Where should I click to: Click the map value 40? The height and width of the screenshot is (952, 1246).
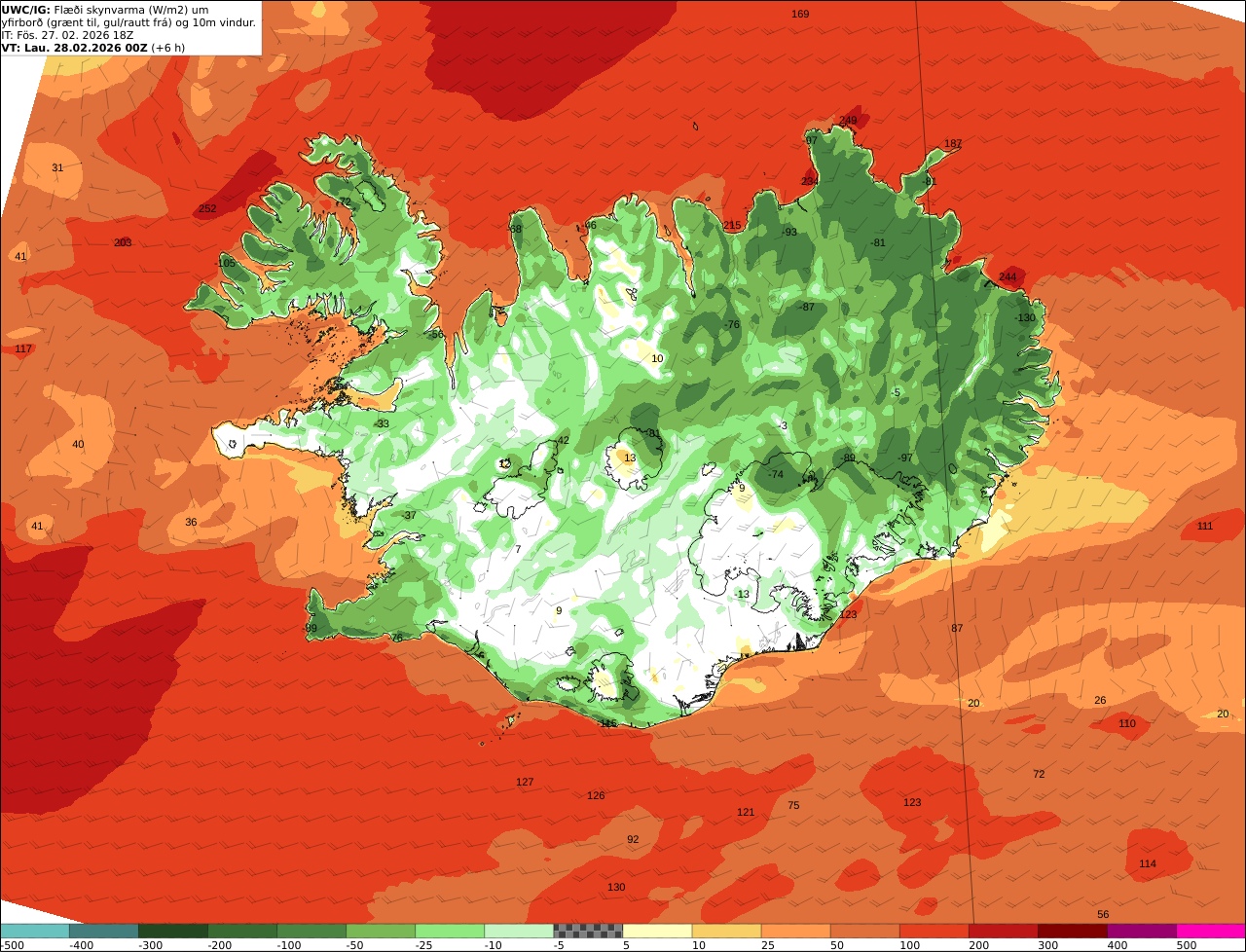point(78,444)
